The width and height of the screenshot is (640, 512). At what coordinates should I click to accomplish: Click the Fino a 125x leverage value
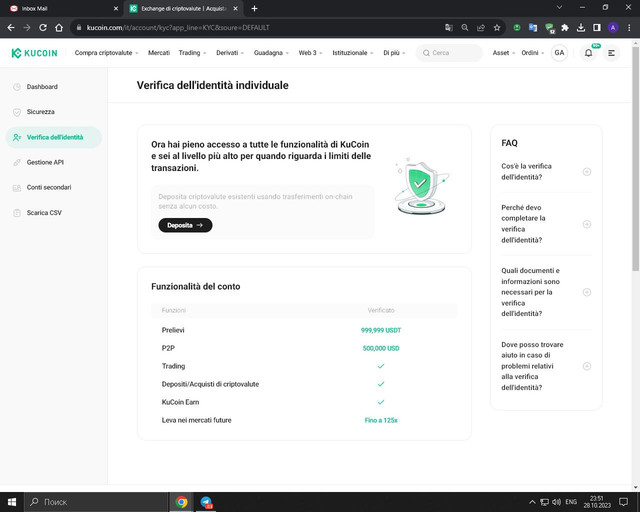click(381, 420)
